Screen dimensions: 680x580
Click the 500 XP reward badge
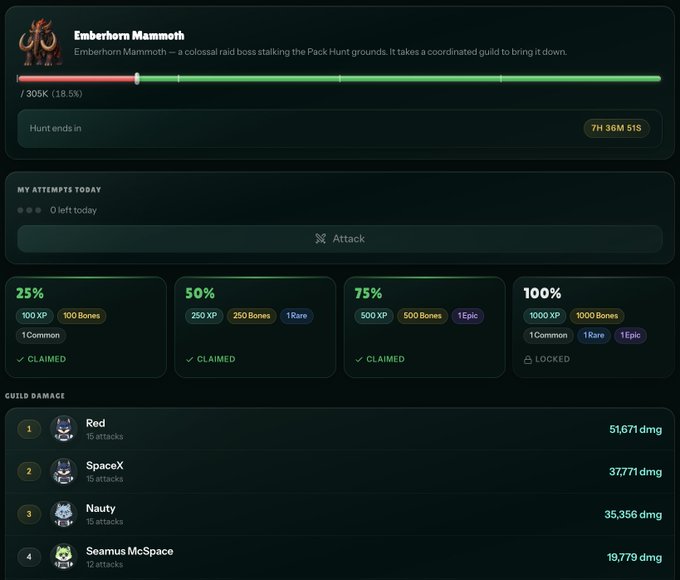(374, 315)
